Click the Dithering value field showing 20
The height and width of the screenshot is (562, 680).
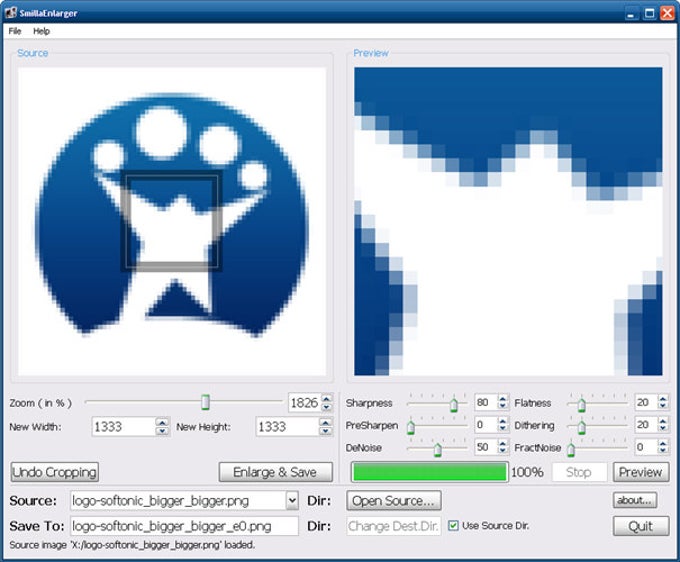click(x=646, y=425)
